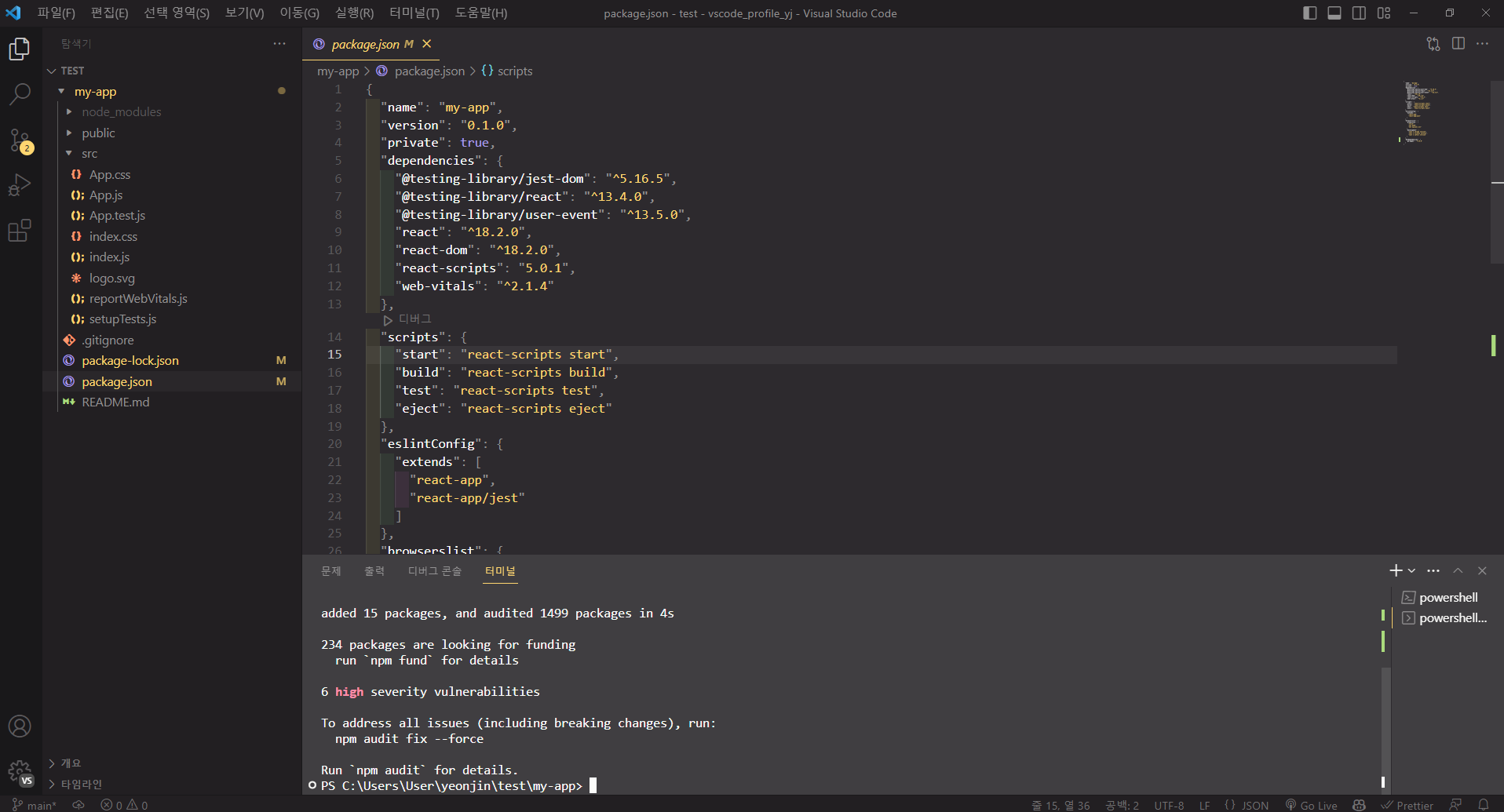This screenshot has width=1504, height=812.
Task: Click the Prettier status bar item
Action: (1407, 805)
